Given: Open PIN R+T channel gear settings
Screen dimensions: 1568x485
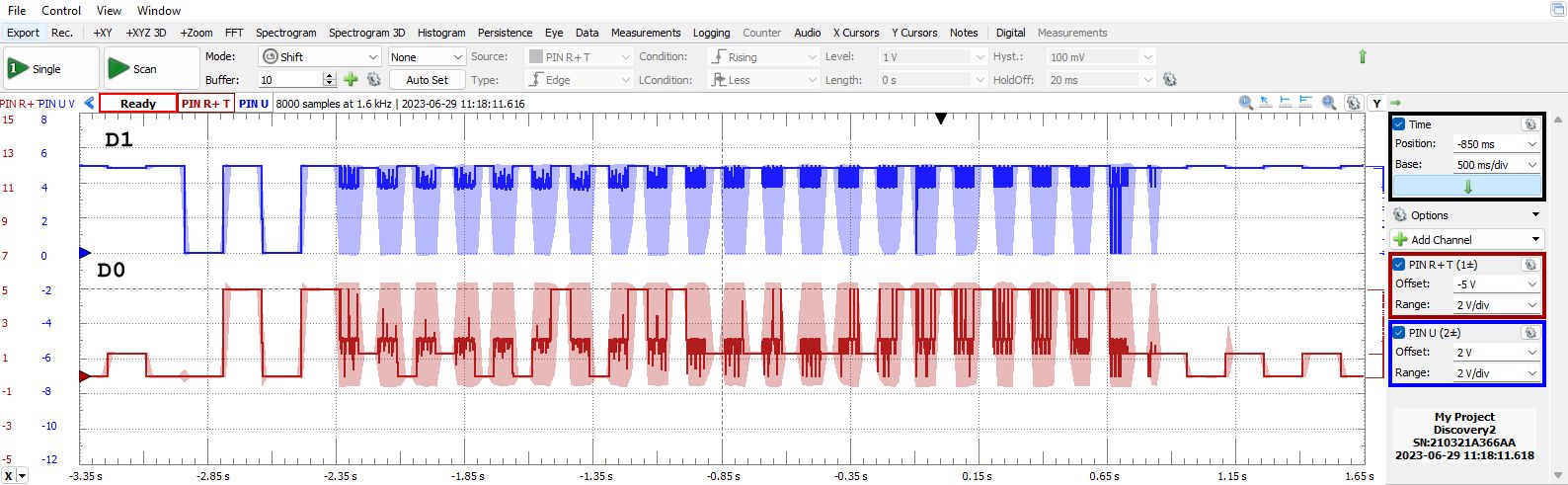Looking at the screenshot, I should point(1529,265).
